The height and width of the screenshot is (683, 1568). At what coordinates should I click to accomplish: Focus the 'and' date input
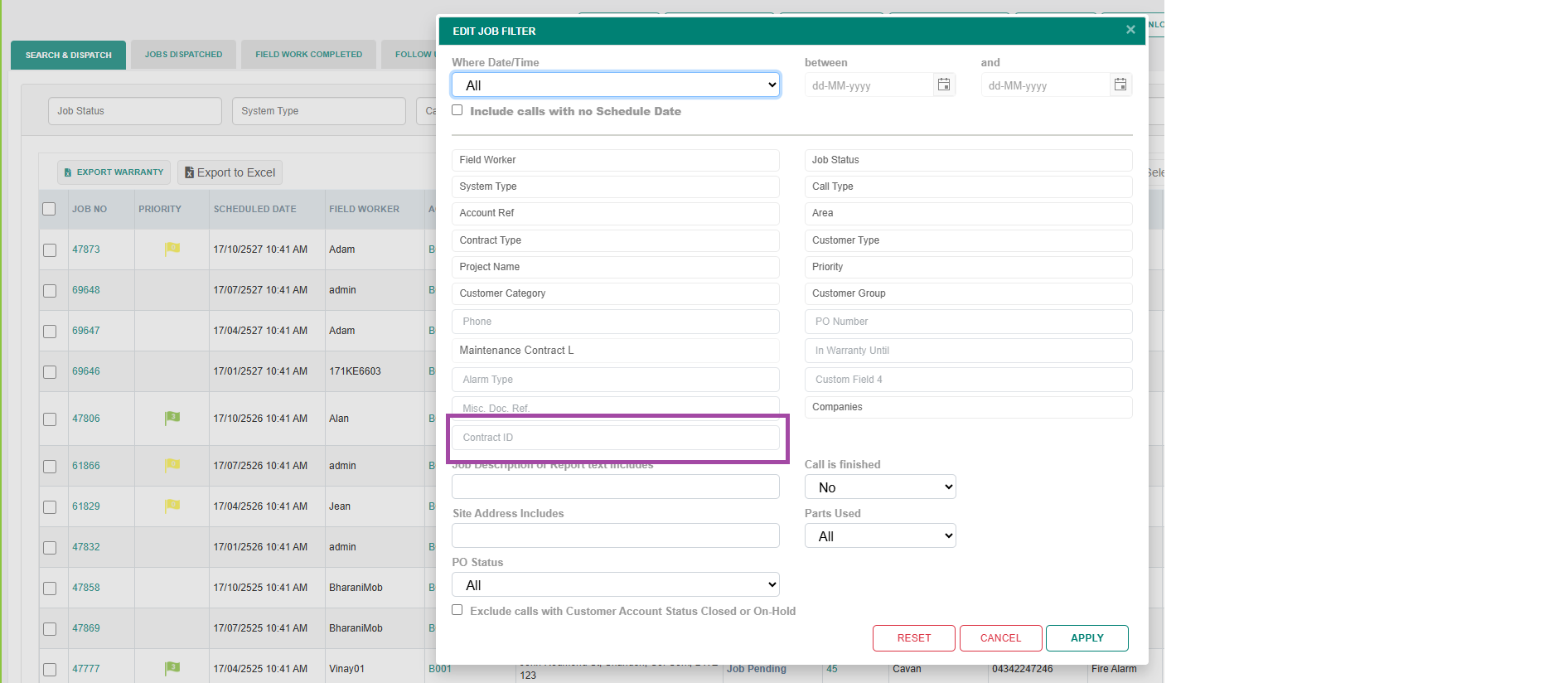tap(1045, 85)
